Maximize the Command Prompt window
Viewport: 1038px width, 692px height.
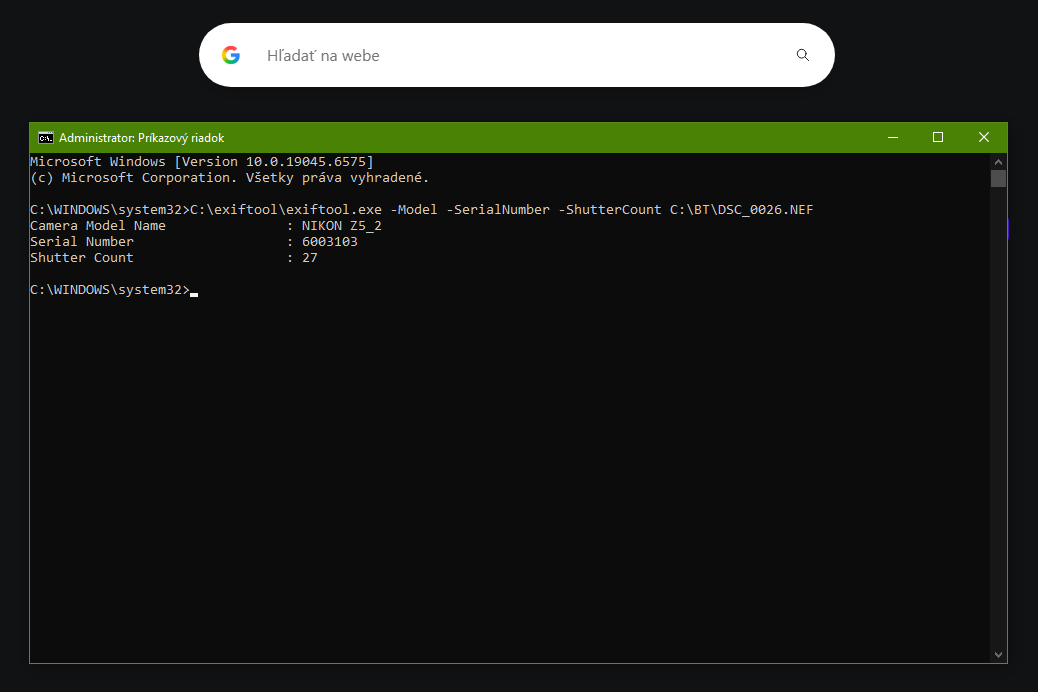[938, 137]
